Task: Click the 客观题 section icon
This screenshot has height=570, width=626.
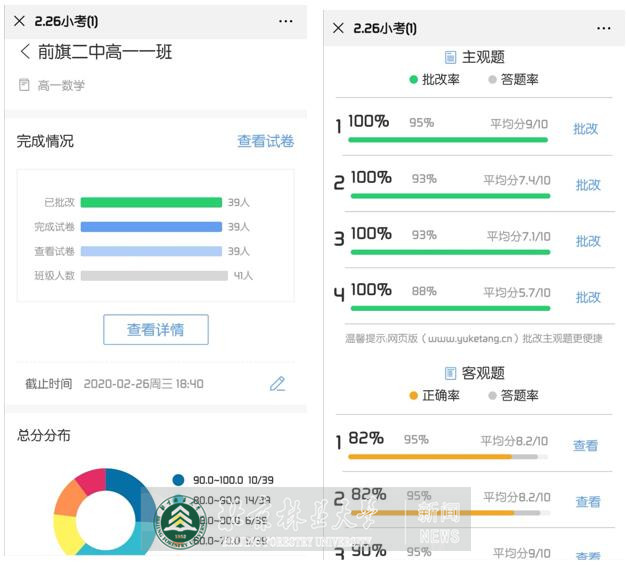Action: pyautogui.click(x=450, y=373)
